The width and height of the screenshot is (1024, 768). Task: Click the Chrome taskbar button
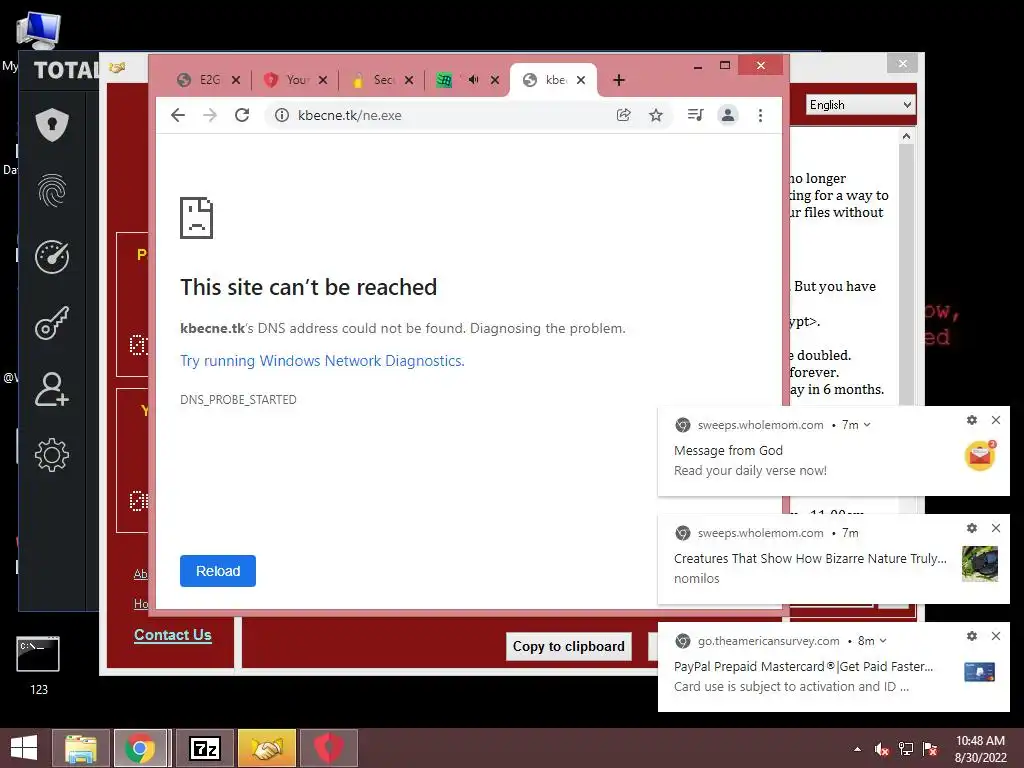(142, 748)
